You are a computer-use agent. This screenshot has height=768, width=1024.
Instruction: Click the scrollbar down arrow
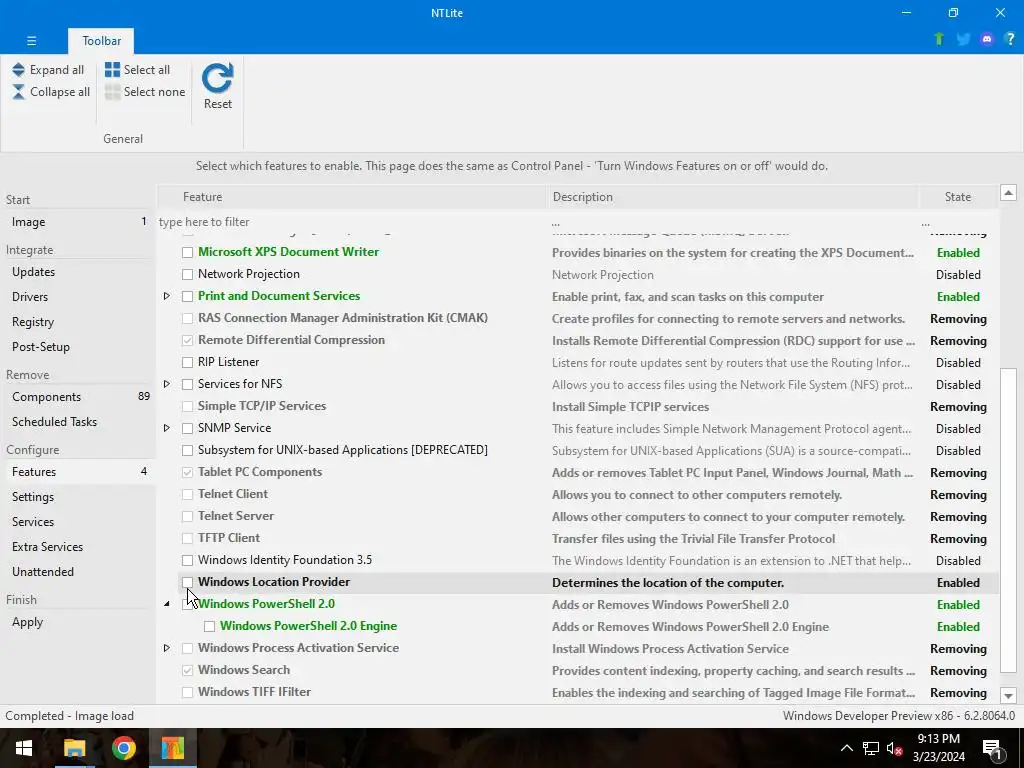[1008, 696]
